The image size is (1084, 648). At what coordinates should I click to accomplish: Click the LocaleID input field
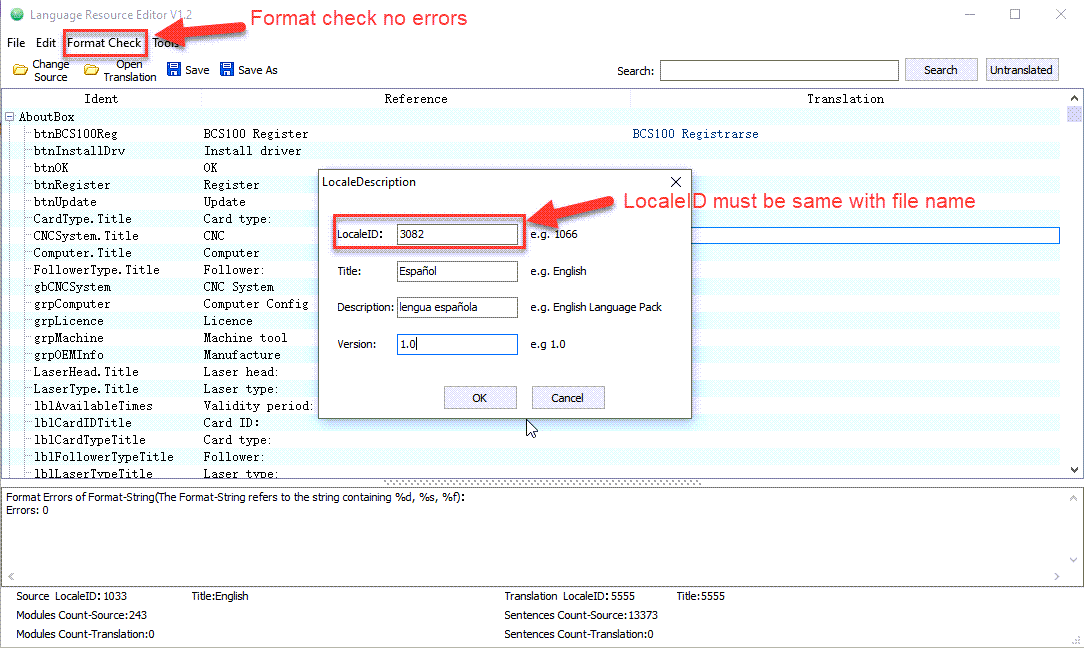point(457,234)
